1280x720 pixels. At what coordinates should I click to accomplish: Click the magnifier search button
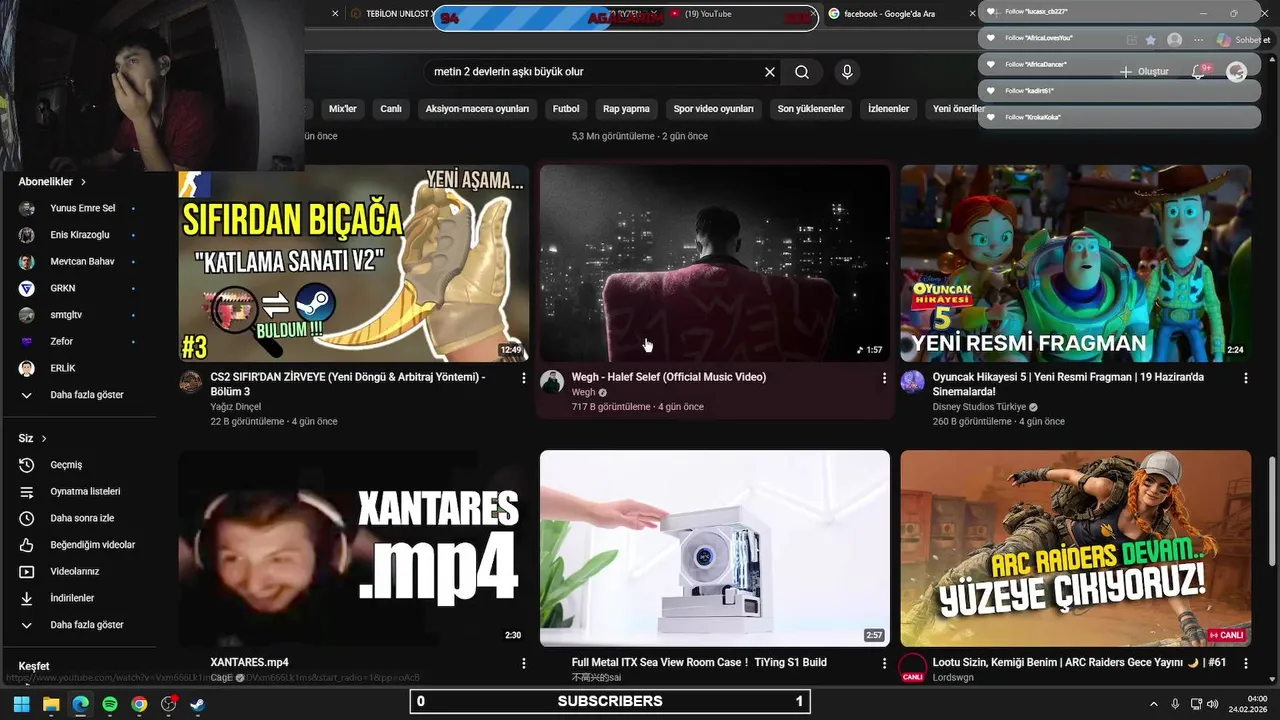coord(802,72)
